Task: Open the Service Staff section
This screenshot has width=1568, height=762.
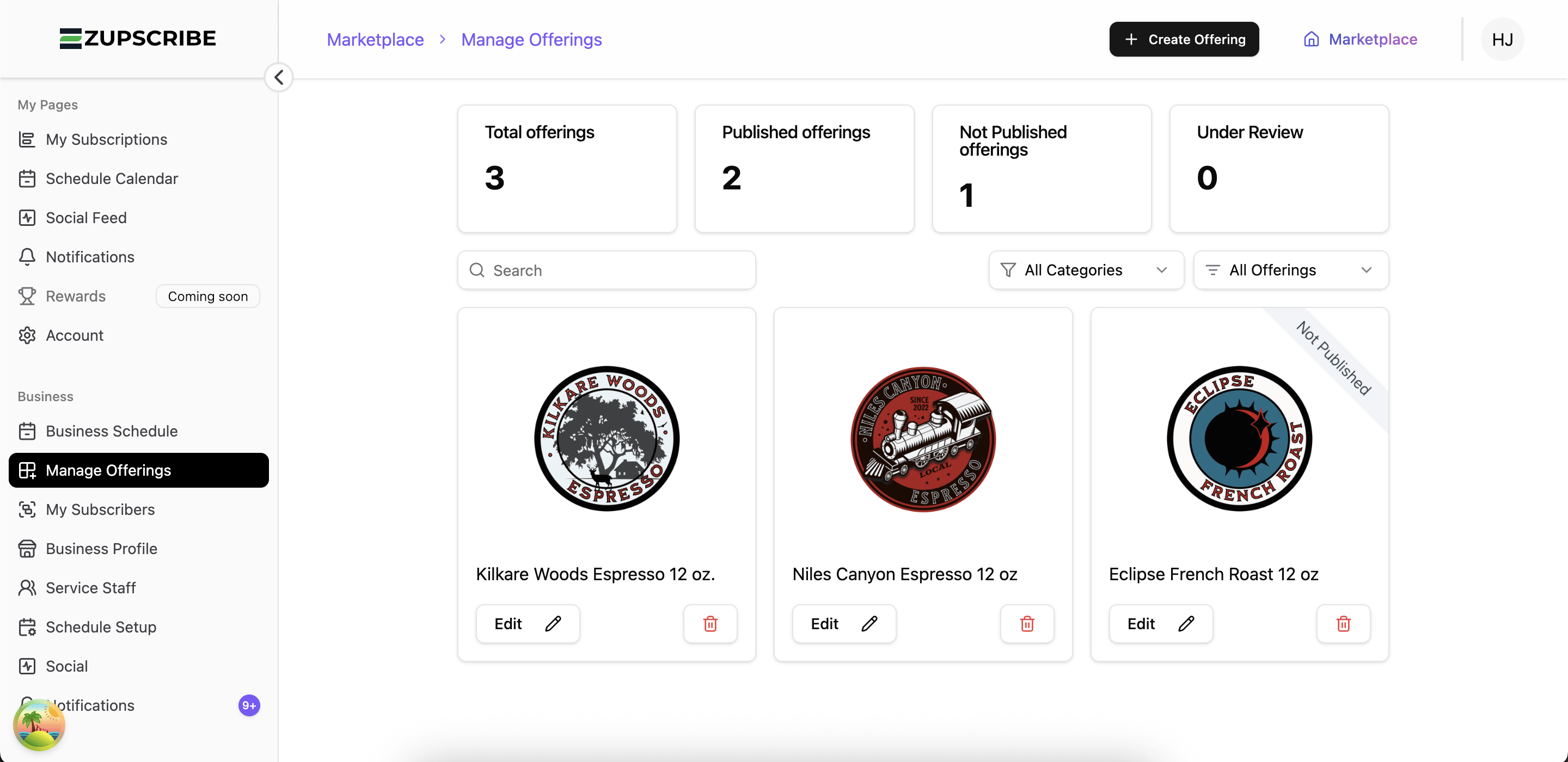Action: click(x=91, y=588)
